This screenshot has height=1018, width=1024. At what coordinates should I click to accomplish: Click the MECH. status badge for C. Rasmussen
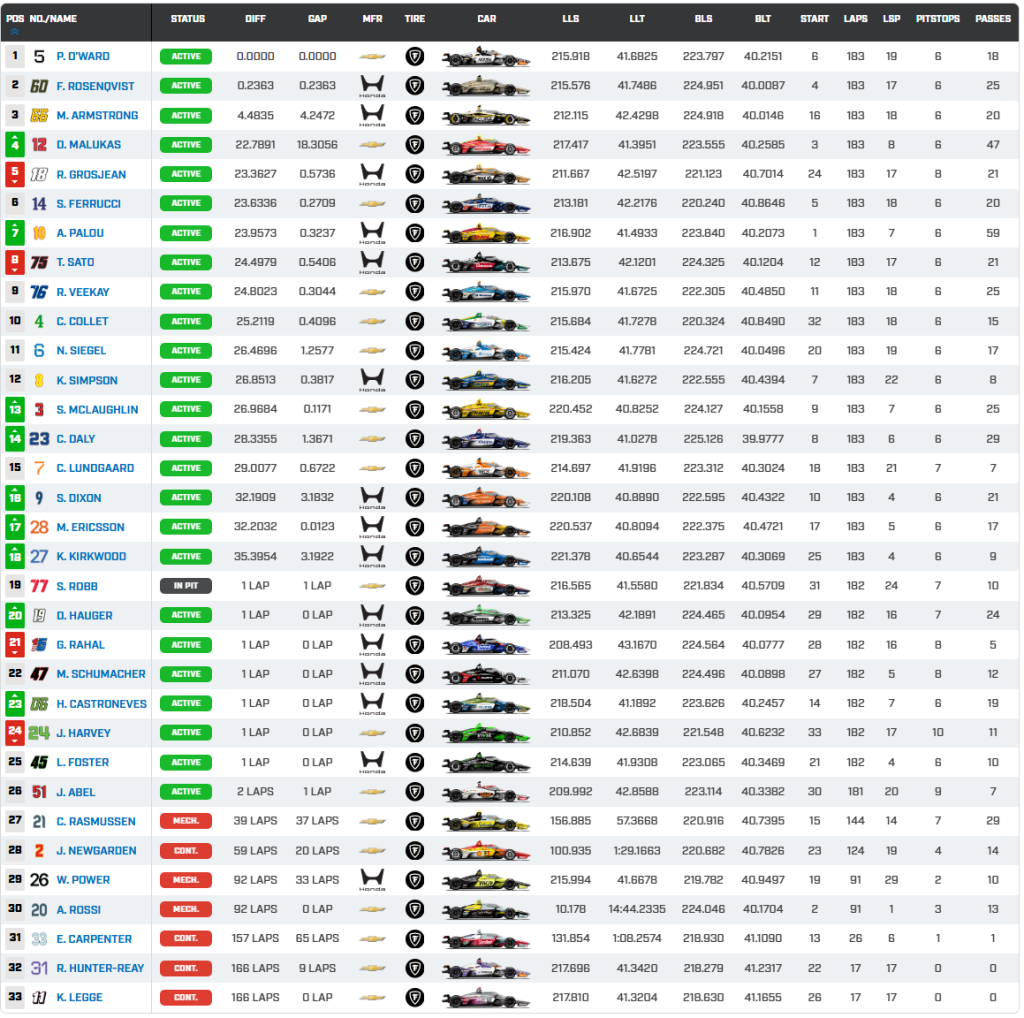[186, 821]
